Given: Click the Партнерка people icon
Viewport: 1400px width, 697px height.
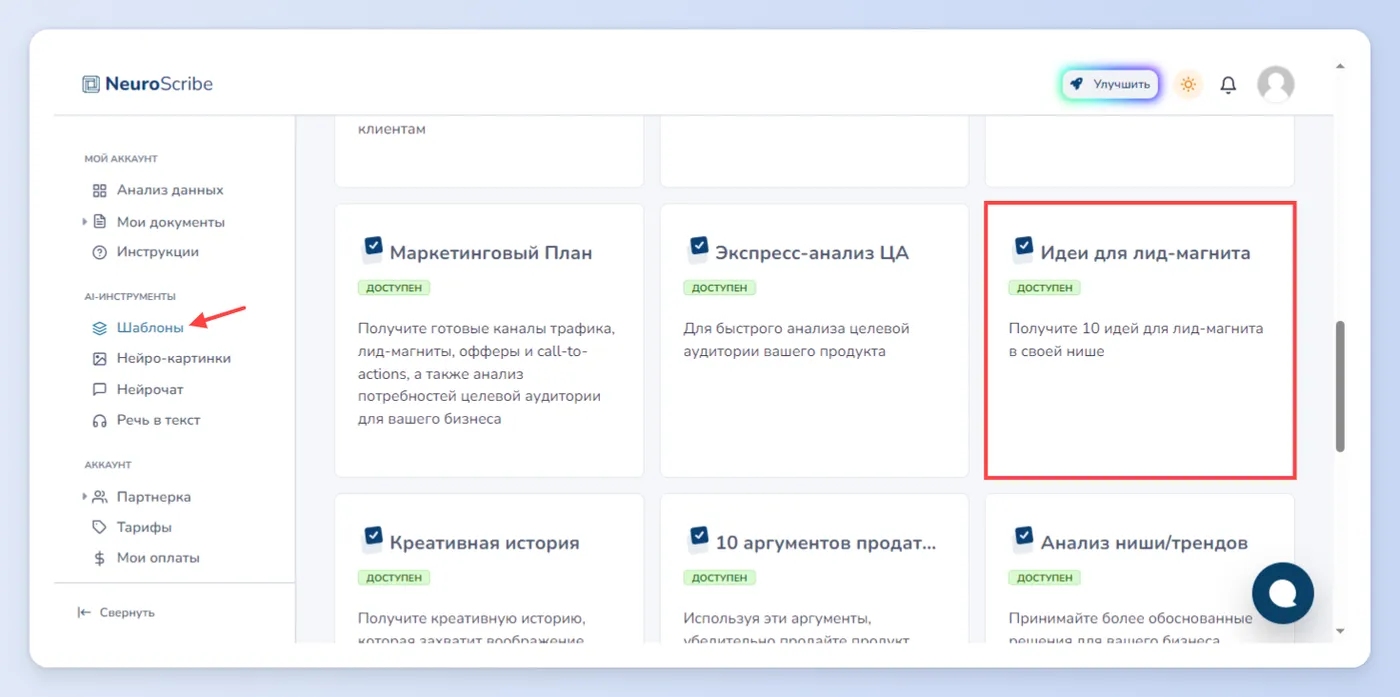Looking at the screenshot, I should click(99, 497).
